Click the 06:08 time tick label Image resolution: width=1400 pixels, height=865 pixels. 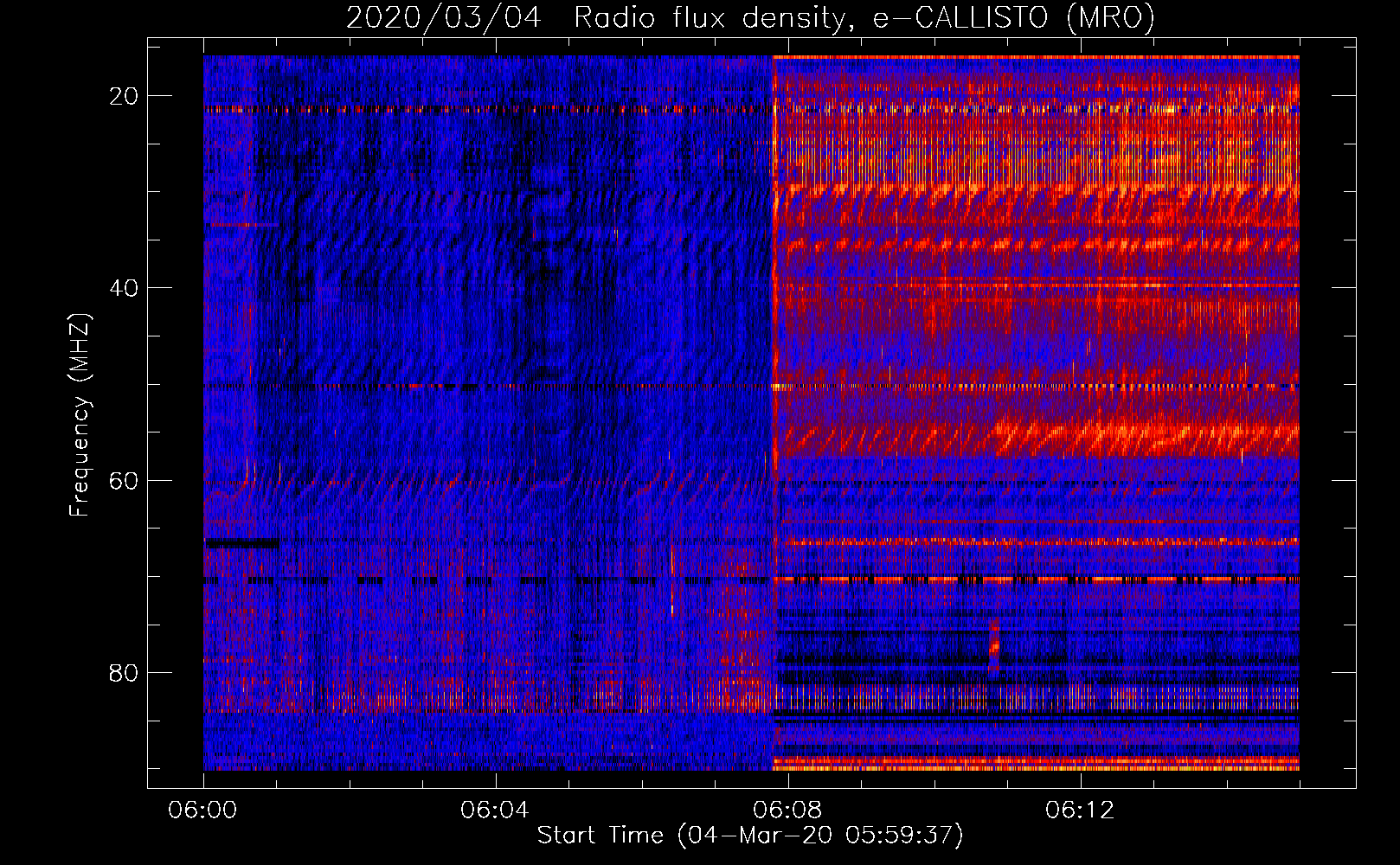pyautogui.click(x=787, y=811)
